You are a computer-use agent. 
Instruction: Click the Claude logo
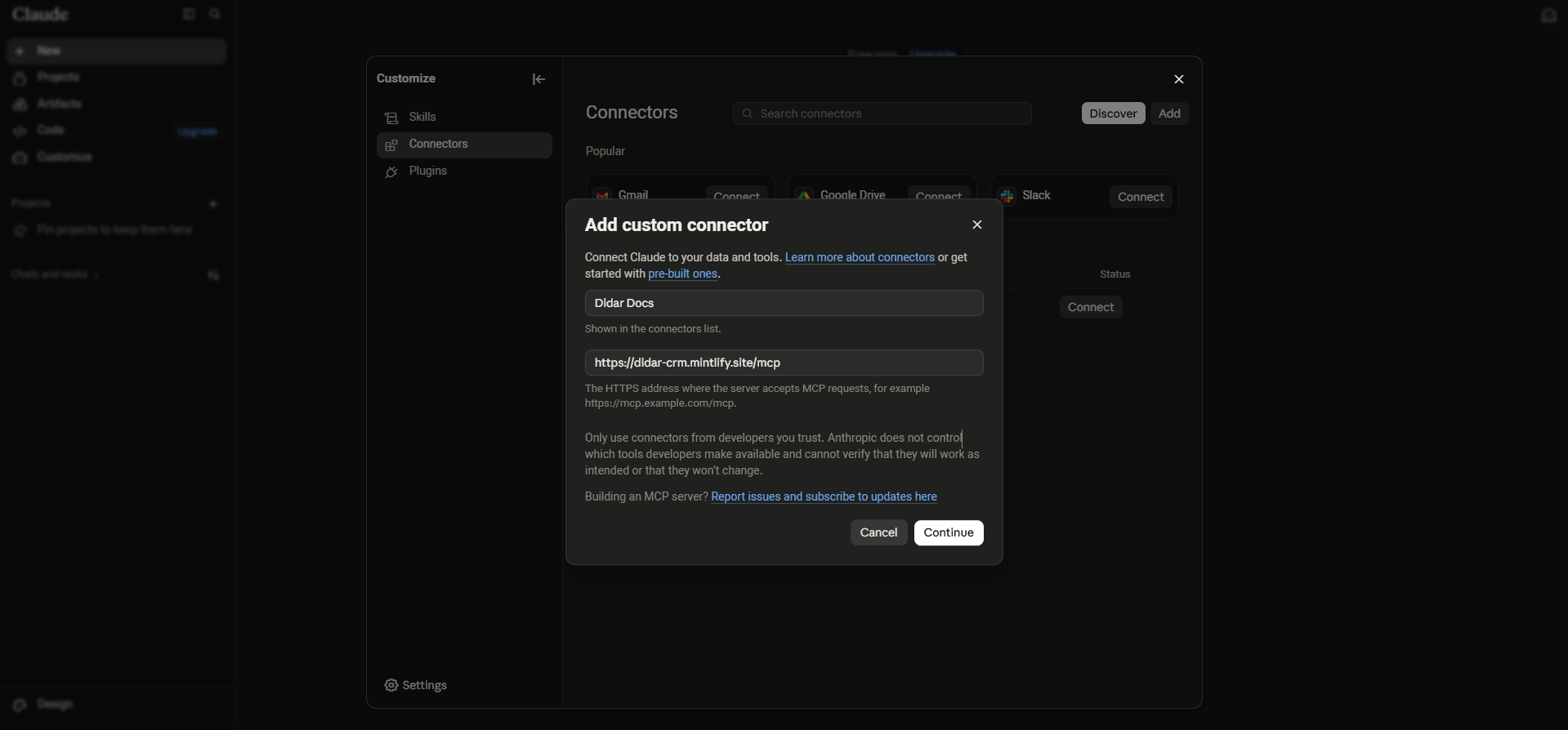pyautogui.click(x=40, y=15)
